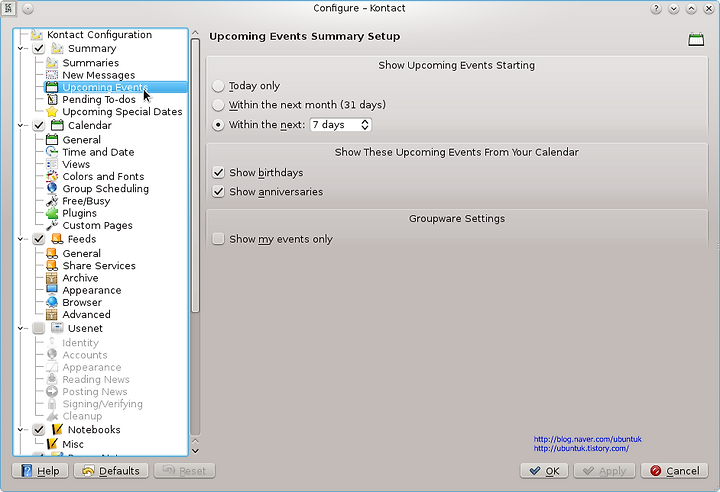720x492 pixels.
Task: Click the Custom Pages wrench icon
Action: pos(52,225)
